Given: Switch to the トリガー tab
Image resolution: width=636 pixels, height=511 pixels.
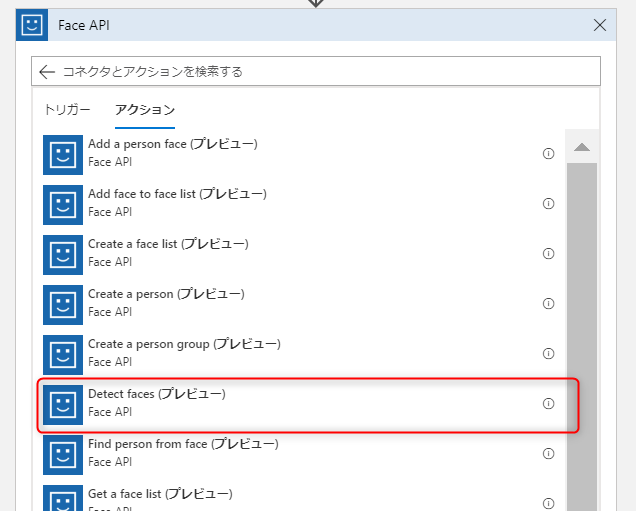Looking at the screenshot, I should pos(67,110).
